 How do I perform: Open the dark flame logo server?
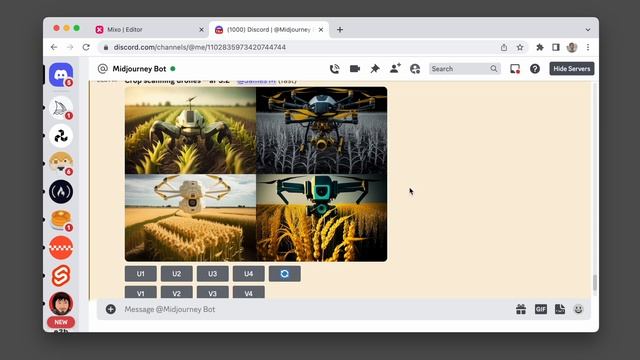61,192
